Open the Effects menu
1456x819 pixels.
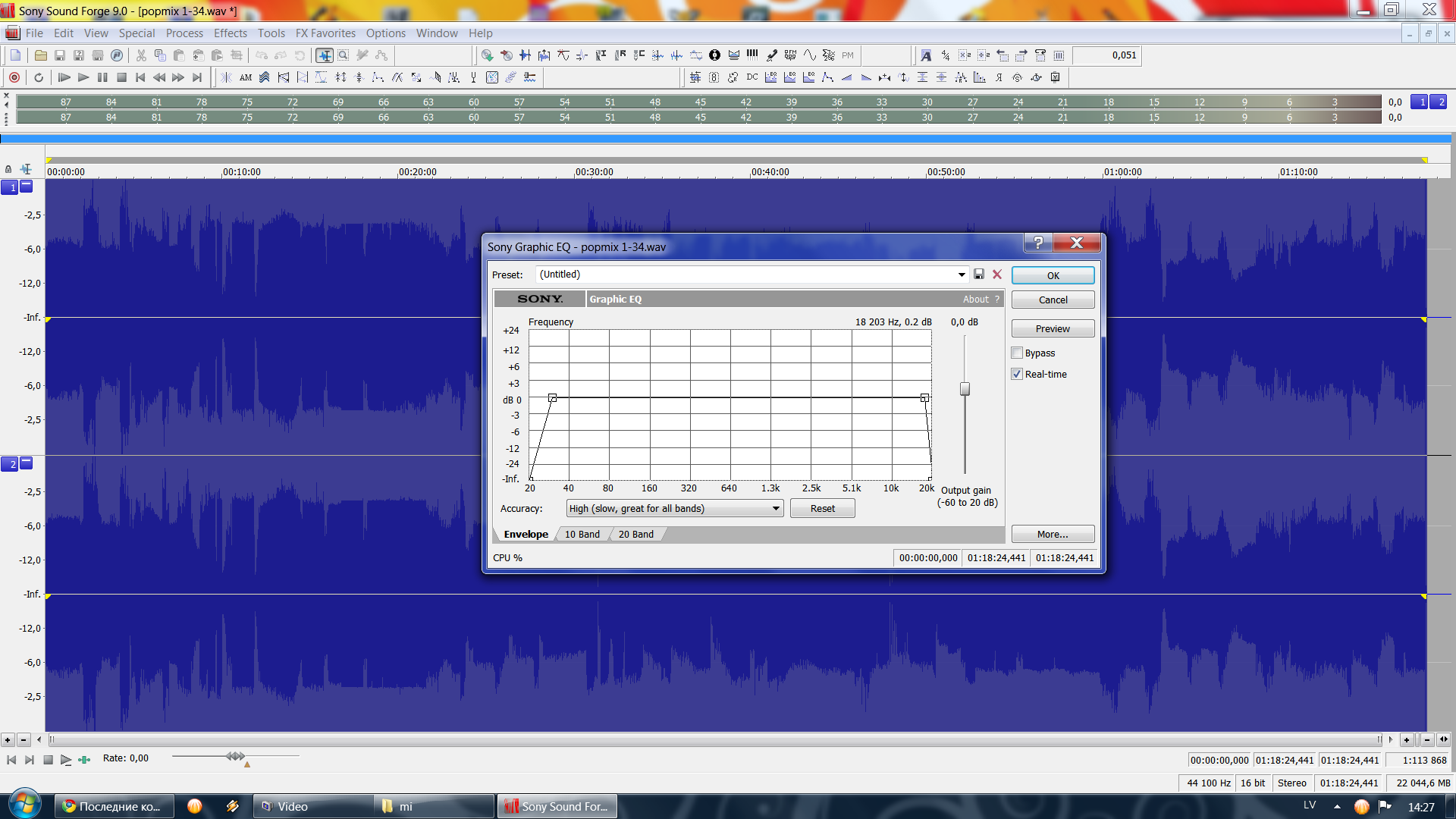[231, 33]
